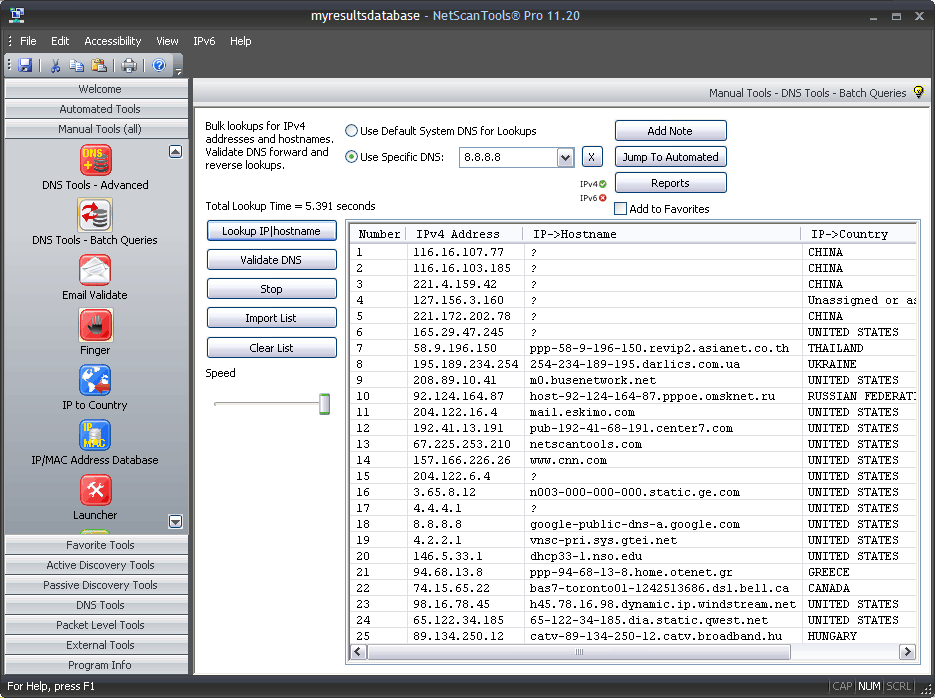935x698 pixels.
Task: Click the Jump To Automated button
Action: [x=670, y=157]
